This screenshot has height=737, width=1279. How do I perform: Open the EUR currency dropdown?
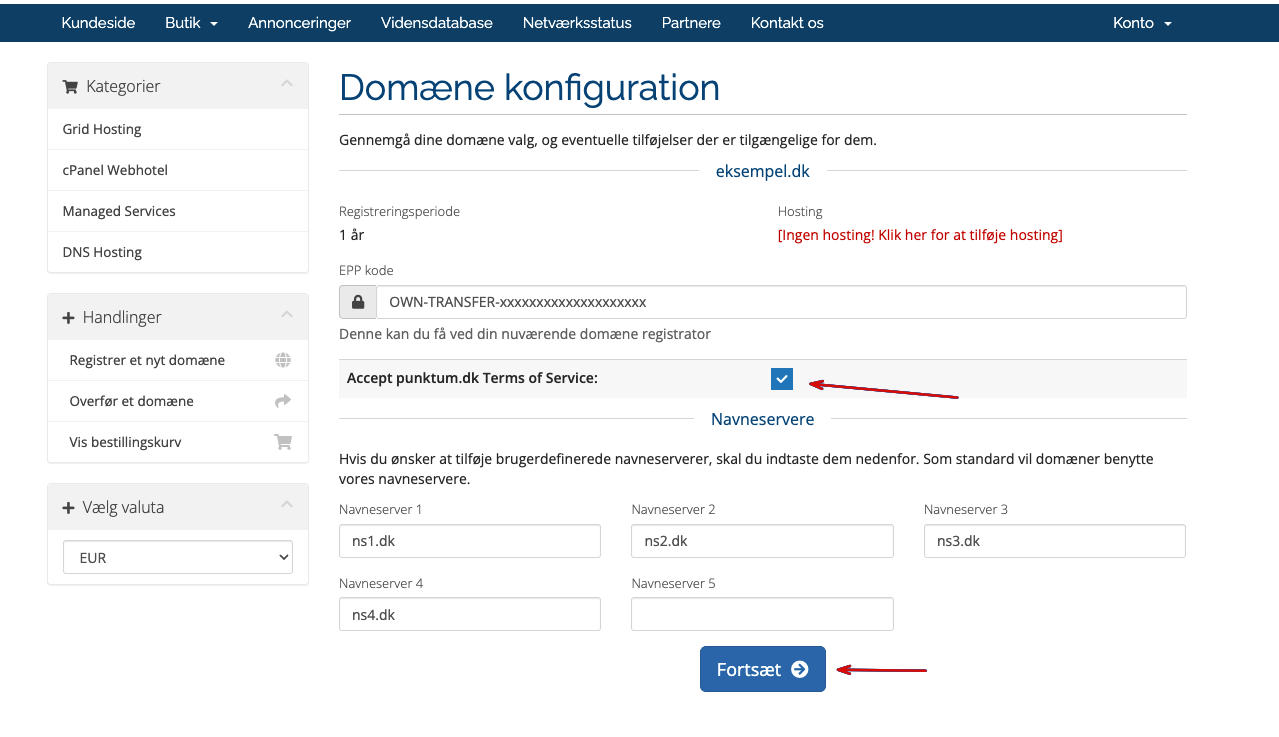point(178,558)
